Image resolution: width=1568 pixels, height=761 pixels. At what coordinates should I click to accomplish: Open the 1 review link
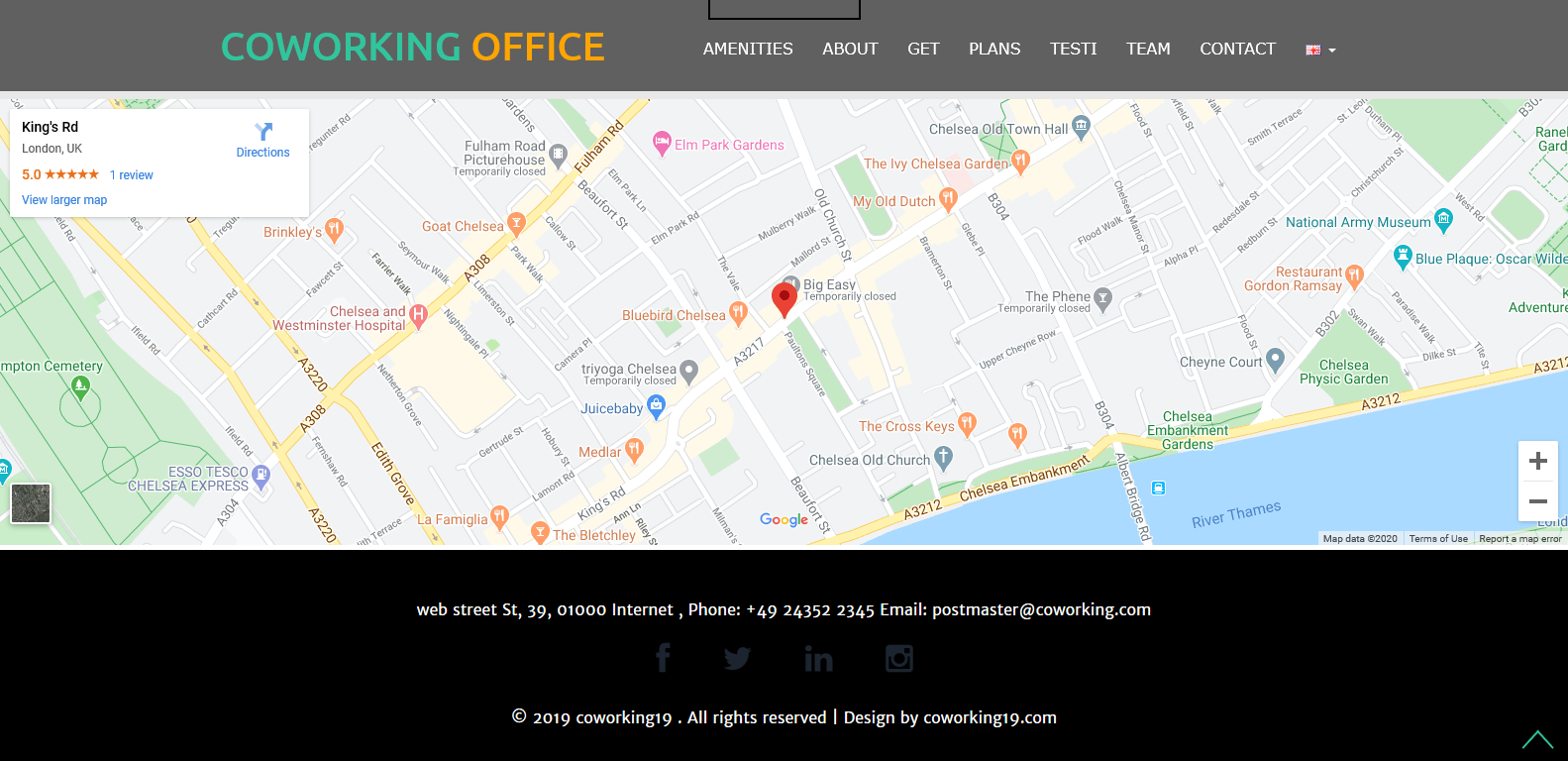click(x=132, y=175)
